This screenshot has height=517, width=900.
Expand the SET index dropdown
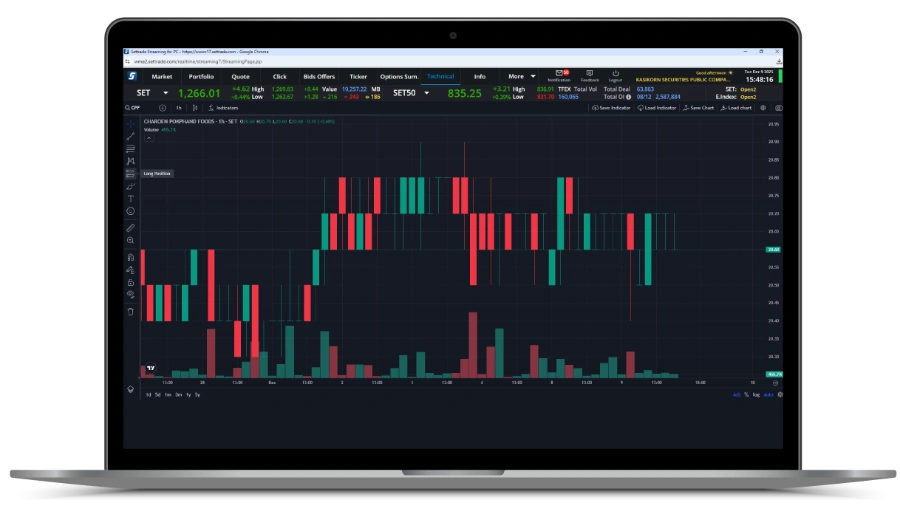click(x=160, y=93)
